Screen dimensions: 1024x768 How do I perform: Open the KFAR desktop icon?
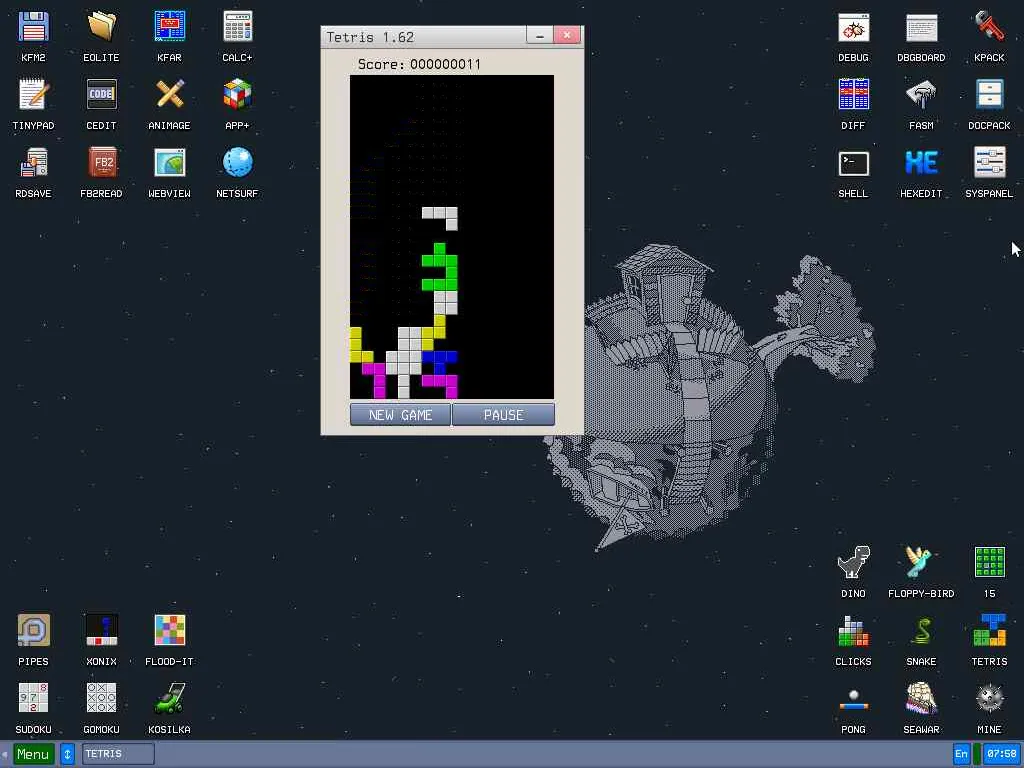169,27
